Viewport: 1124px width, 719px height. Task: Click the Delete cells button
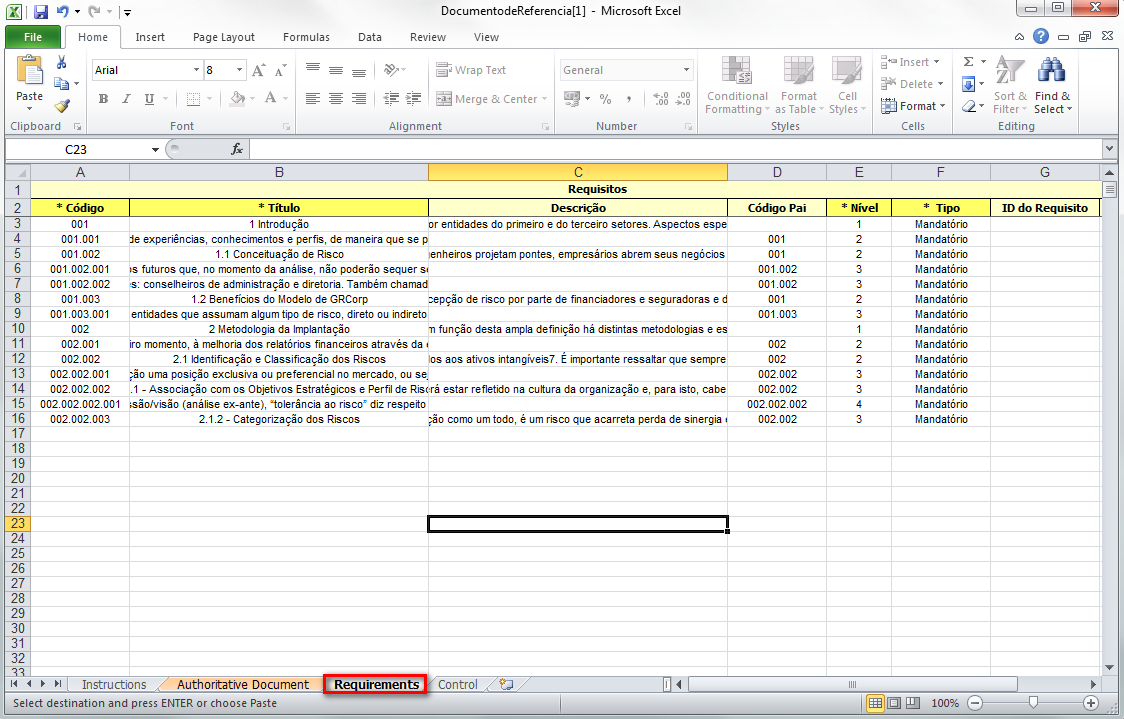click(913, 84)
